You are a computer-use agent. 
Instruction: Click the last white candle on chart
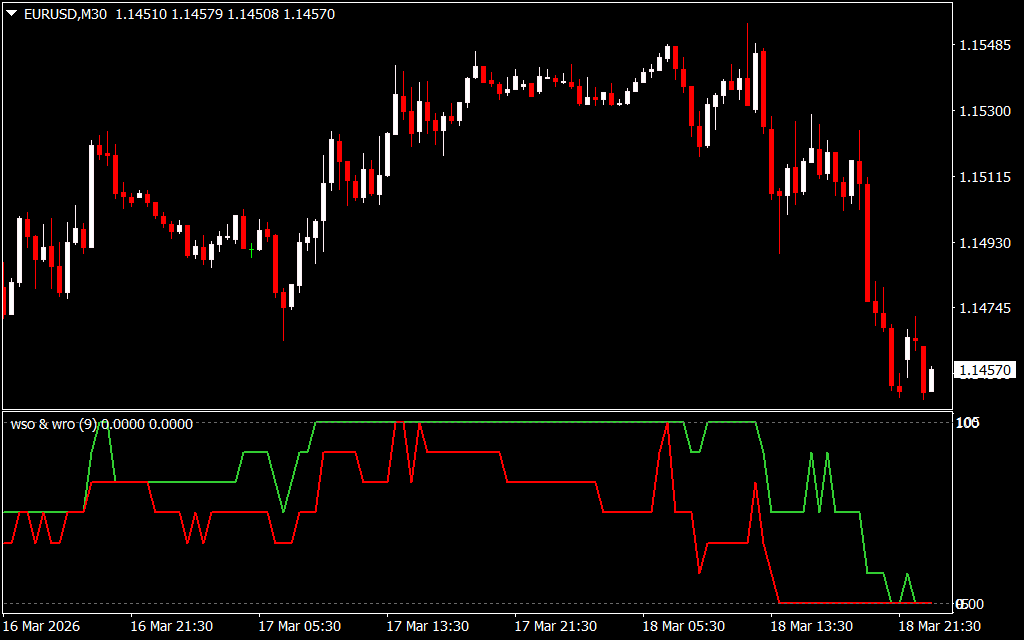[x=931, y=379]
